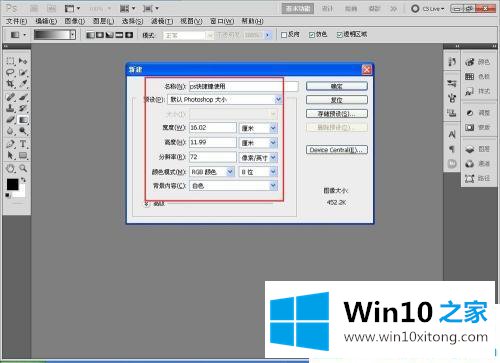Choose the Radial Gradient style
This screenshot has height=363, width=500.
click(100, 35)
